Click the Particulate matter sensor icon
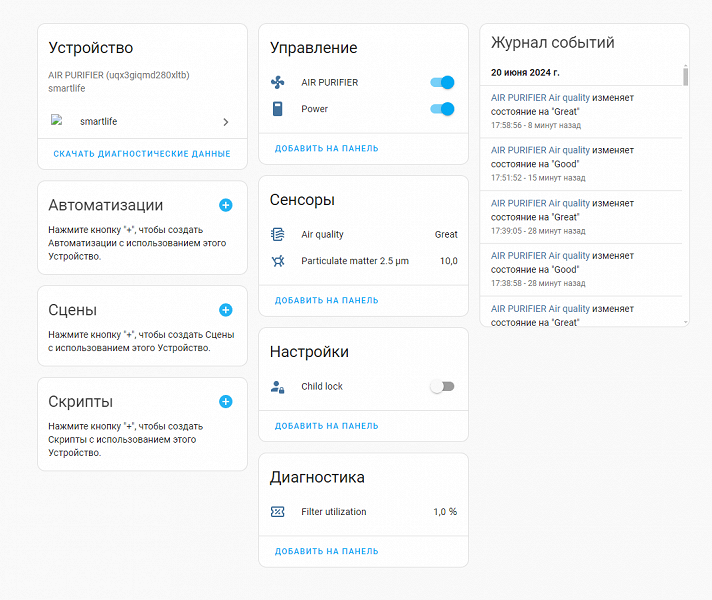Image resolution: width=712 pixels, height=600 pixels. (278, 261)
